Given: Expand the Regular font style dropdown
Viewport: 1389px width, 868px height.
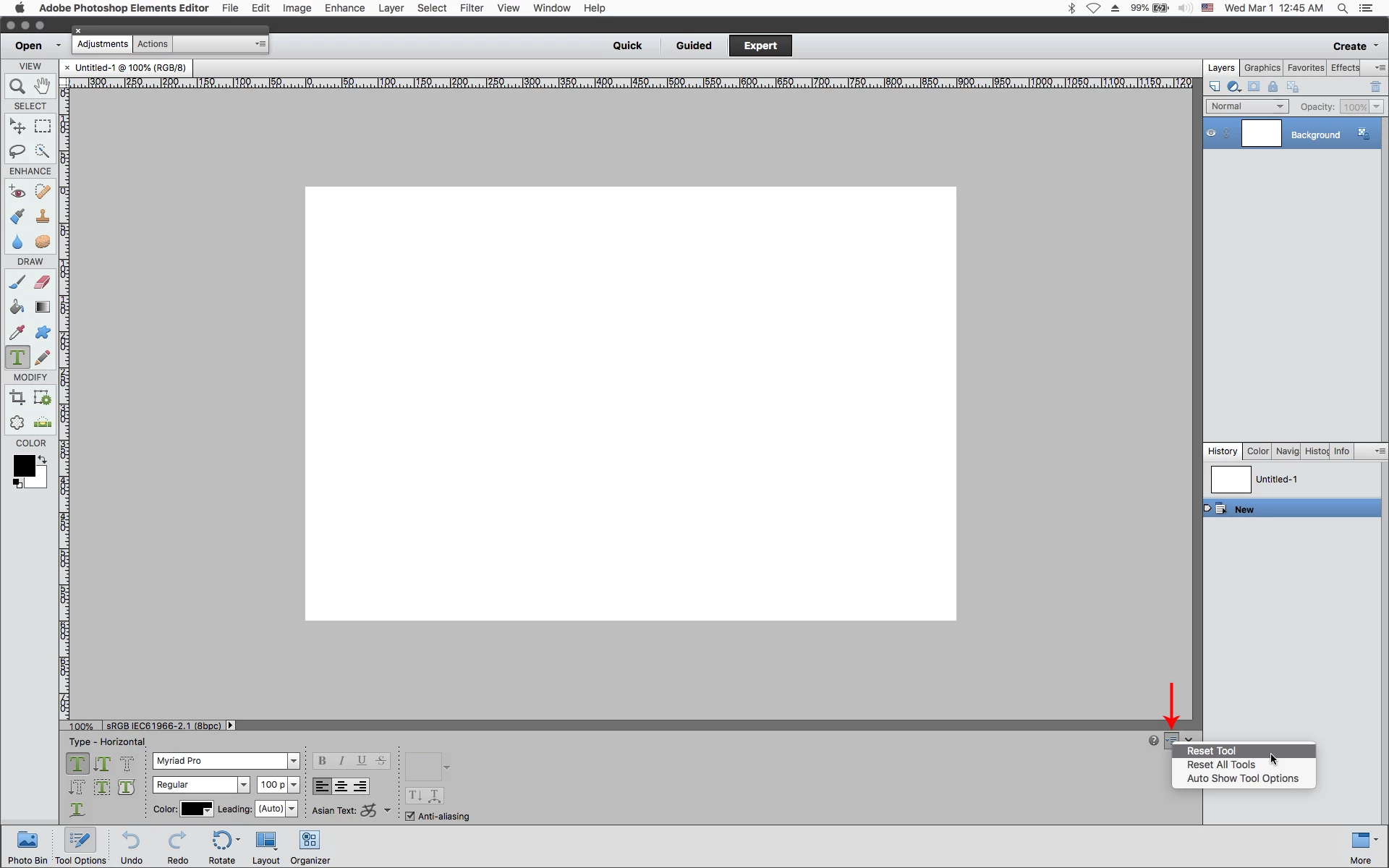Looking at the screenshot, I should pos(244,785).
